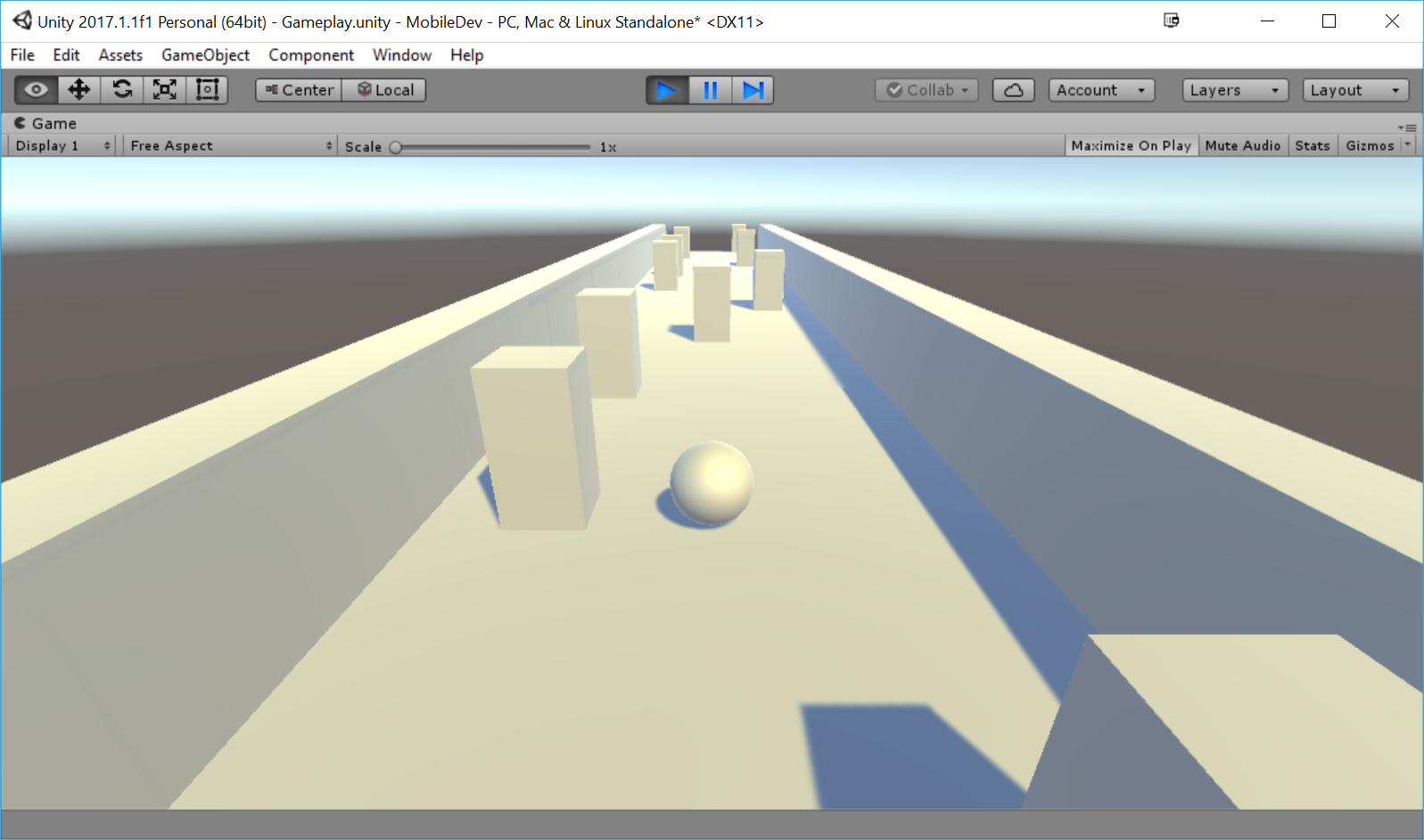Open the GameObject menu

click(x=205, y=55)
